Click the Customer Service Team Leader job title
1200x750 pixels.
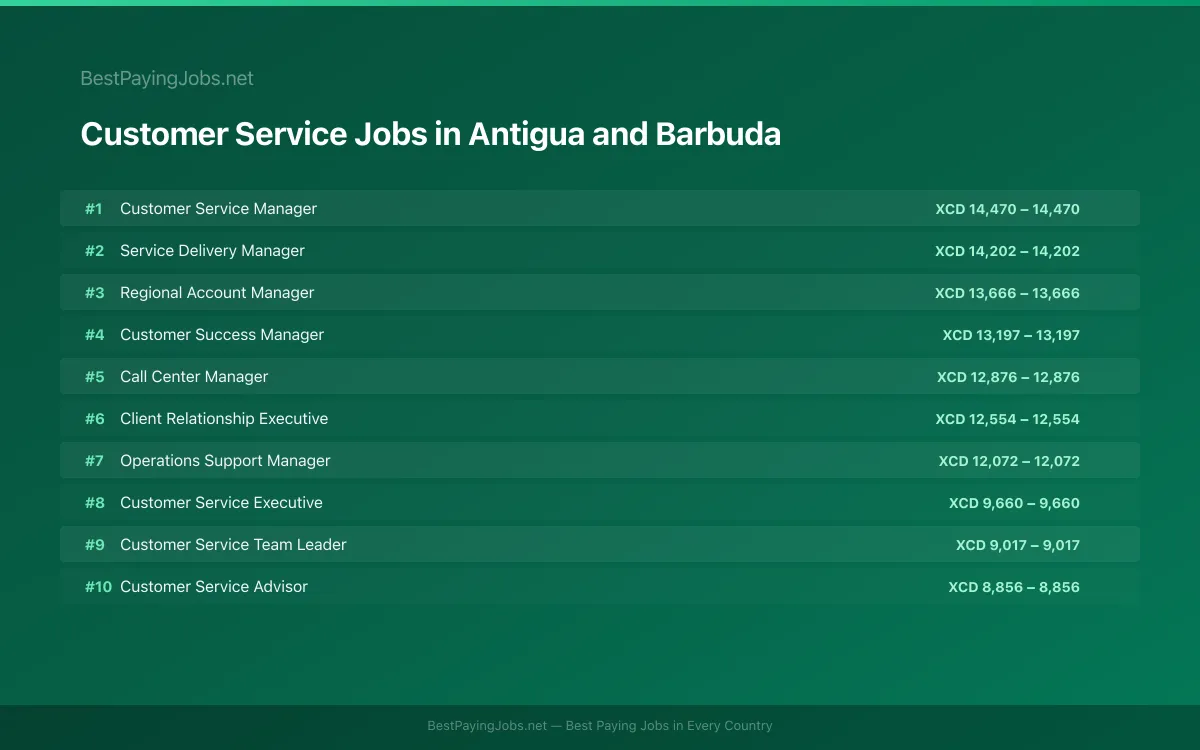tap(233, 545)
